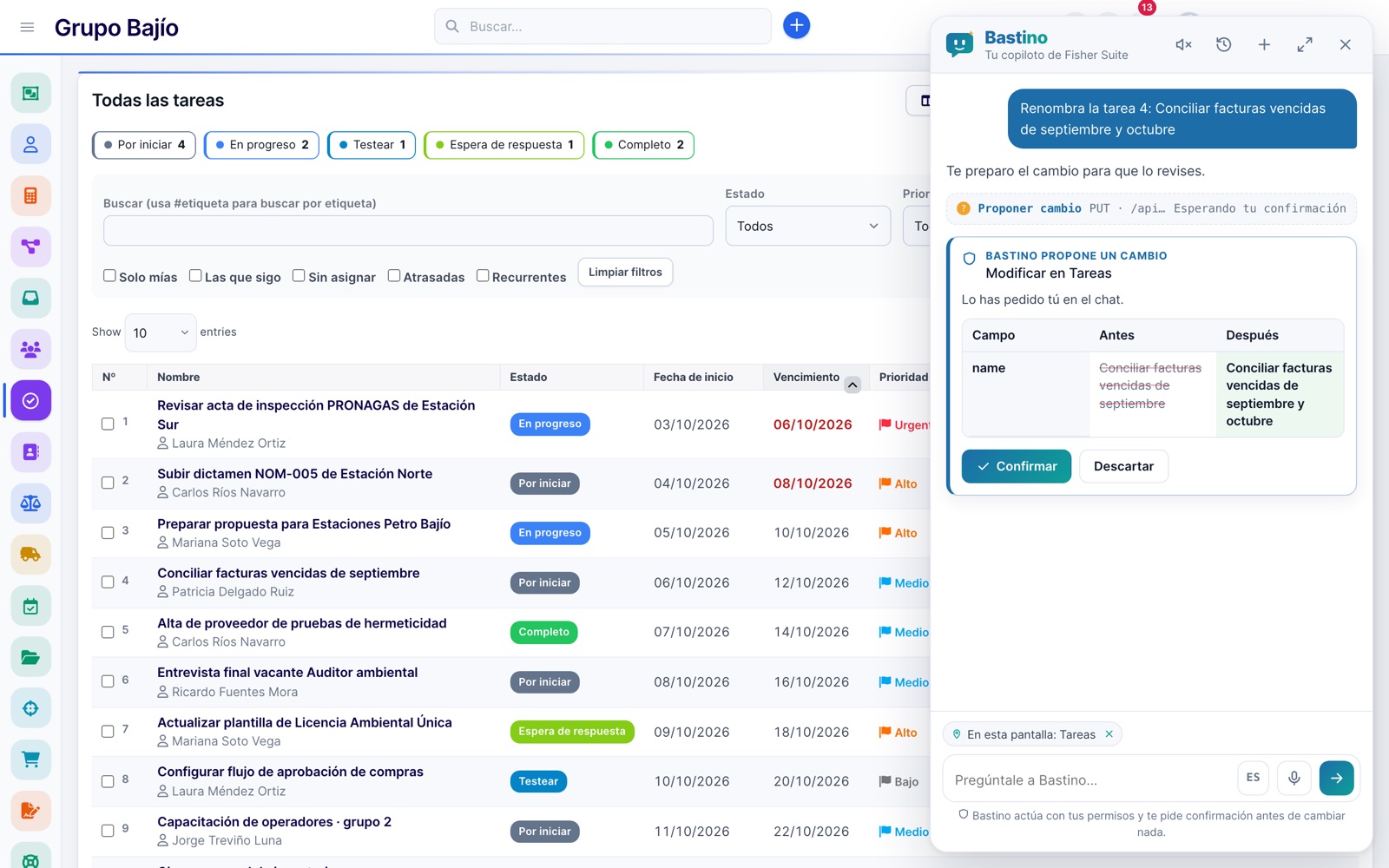
Task: Filter by Completo status tab
Action: (x=643, y=145)
